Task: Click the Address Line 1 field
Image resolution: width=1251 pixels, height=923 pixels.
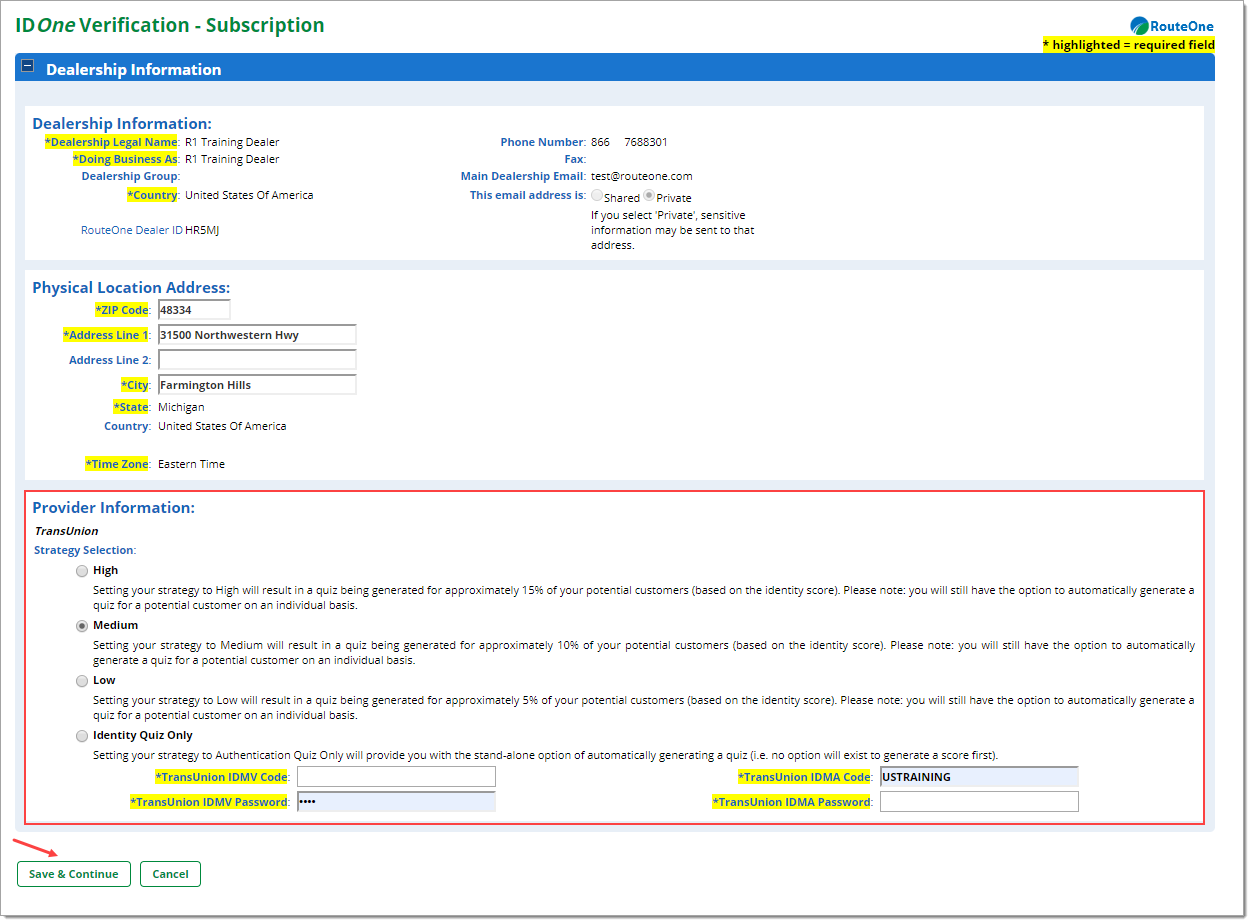Action: (257, 335)
